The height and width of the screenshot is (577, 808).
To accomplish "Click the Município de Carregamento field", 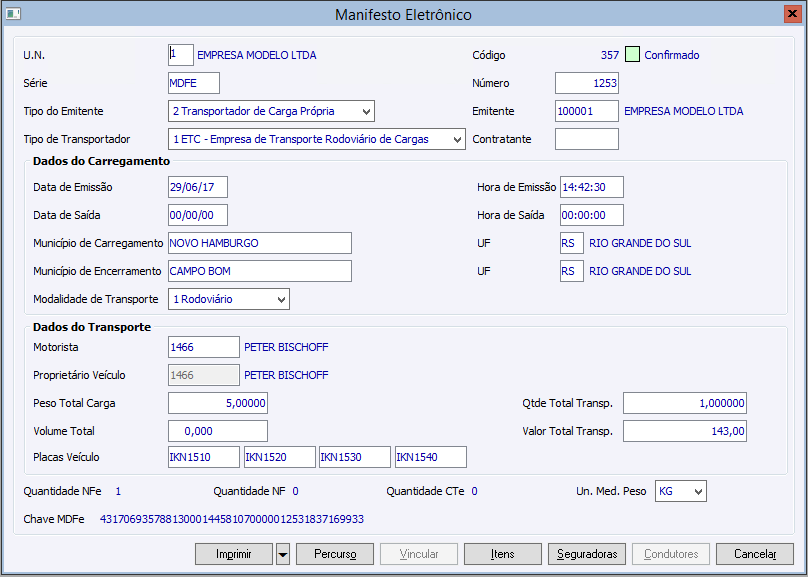I will 260,243.
